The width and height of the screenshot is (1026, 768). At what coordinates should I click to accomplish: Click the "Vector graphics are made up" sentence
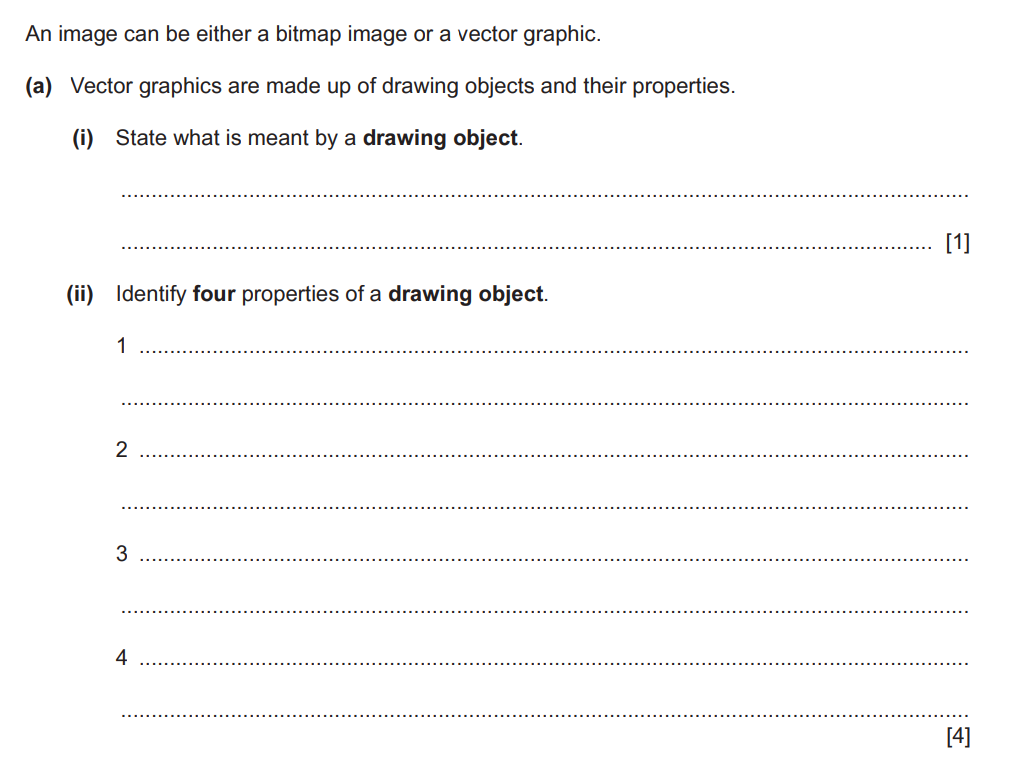(402, 86)
